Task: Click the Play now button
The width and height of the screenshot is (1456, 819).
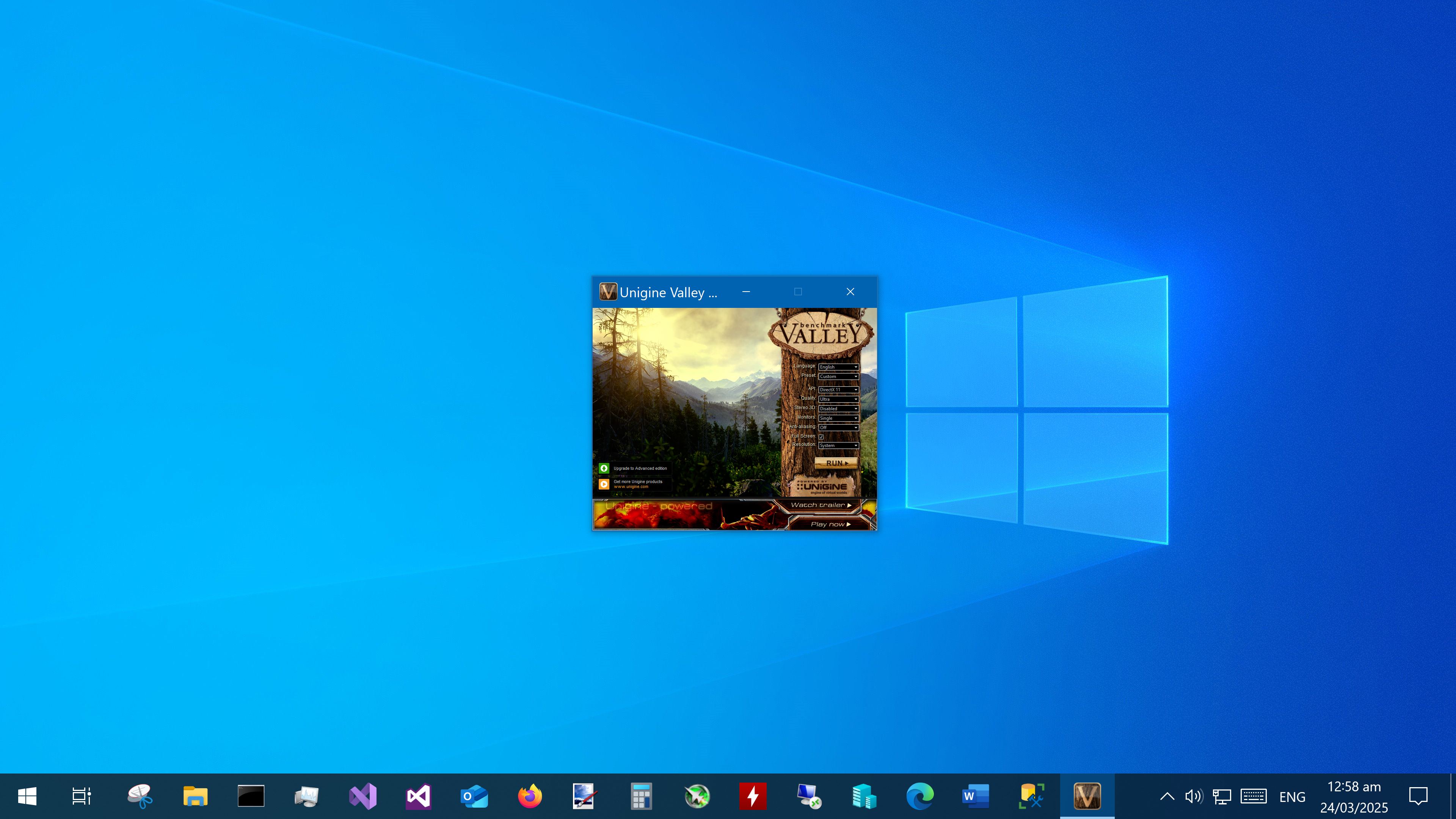Action: 830,524
